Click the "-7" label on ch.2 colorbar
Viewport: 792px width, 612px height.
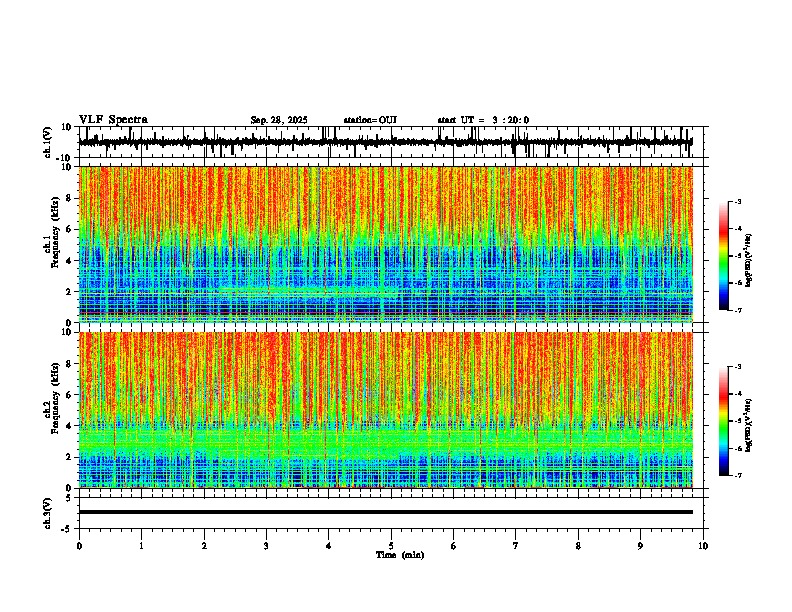point(738,476)
